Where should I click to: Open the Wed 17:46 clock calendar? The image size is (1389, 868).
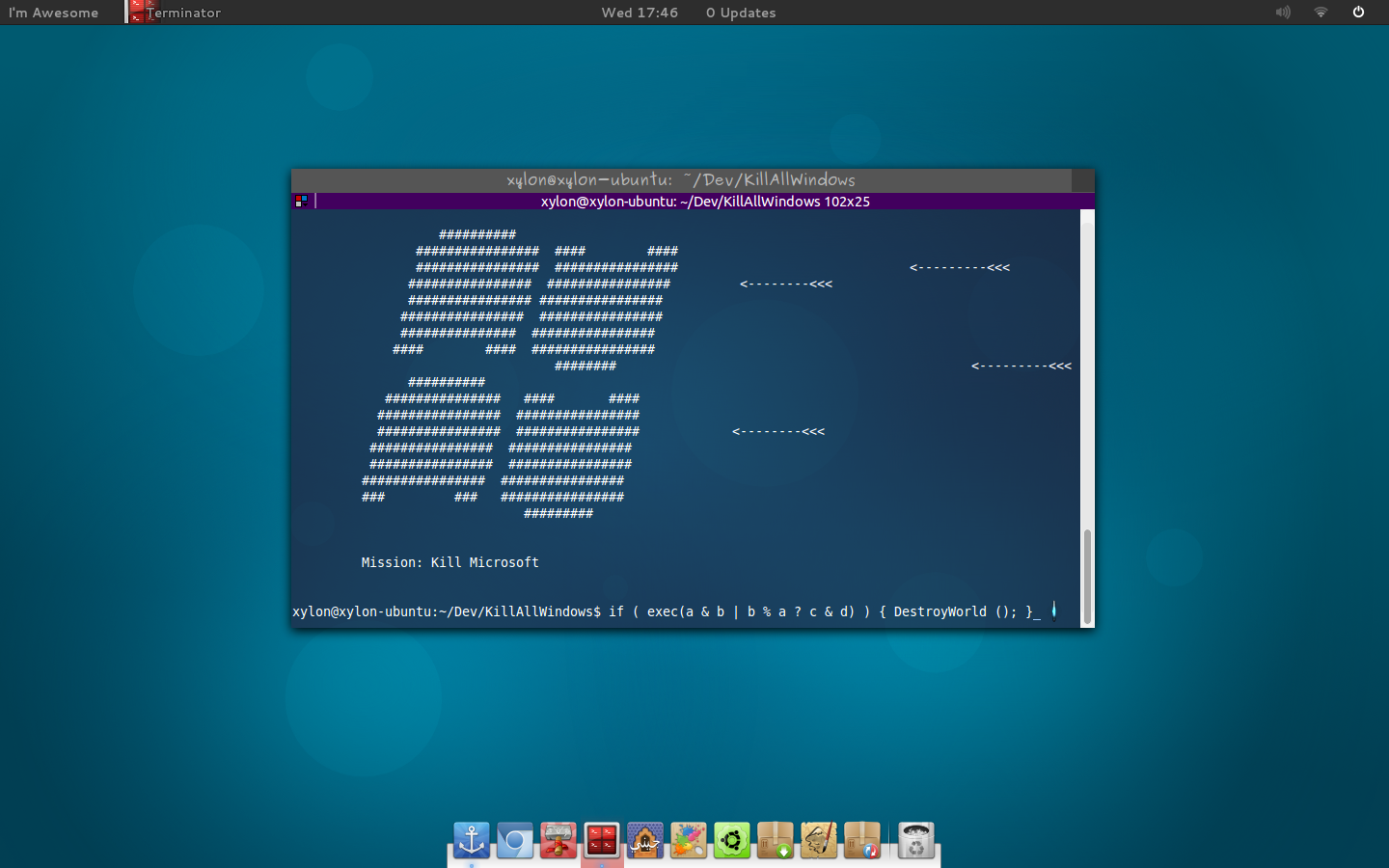[640, 13]
